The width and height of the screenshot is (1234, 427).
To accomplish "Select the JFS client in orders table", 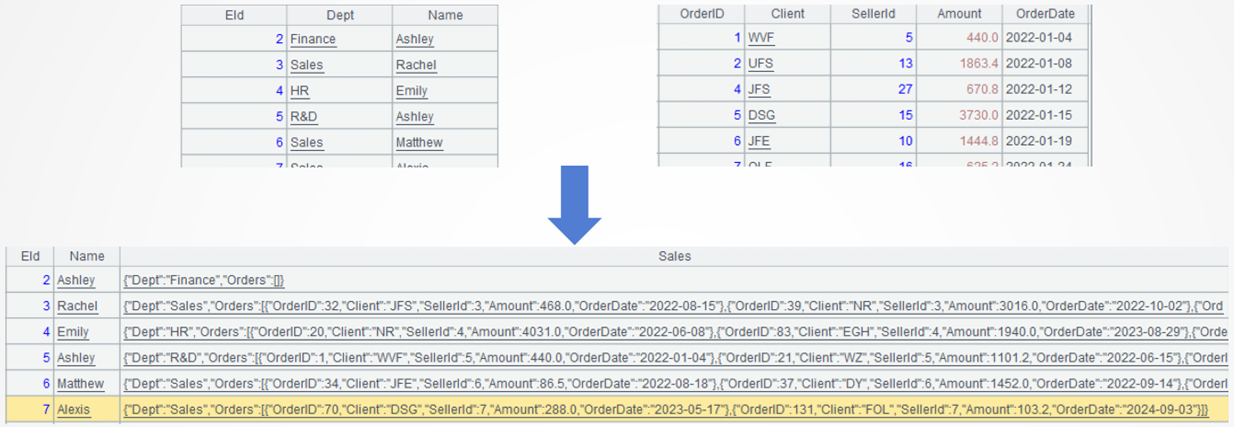I will (x=760, y=89).
